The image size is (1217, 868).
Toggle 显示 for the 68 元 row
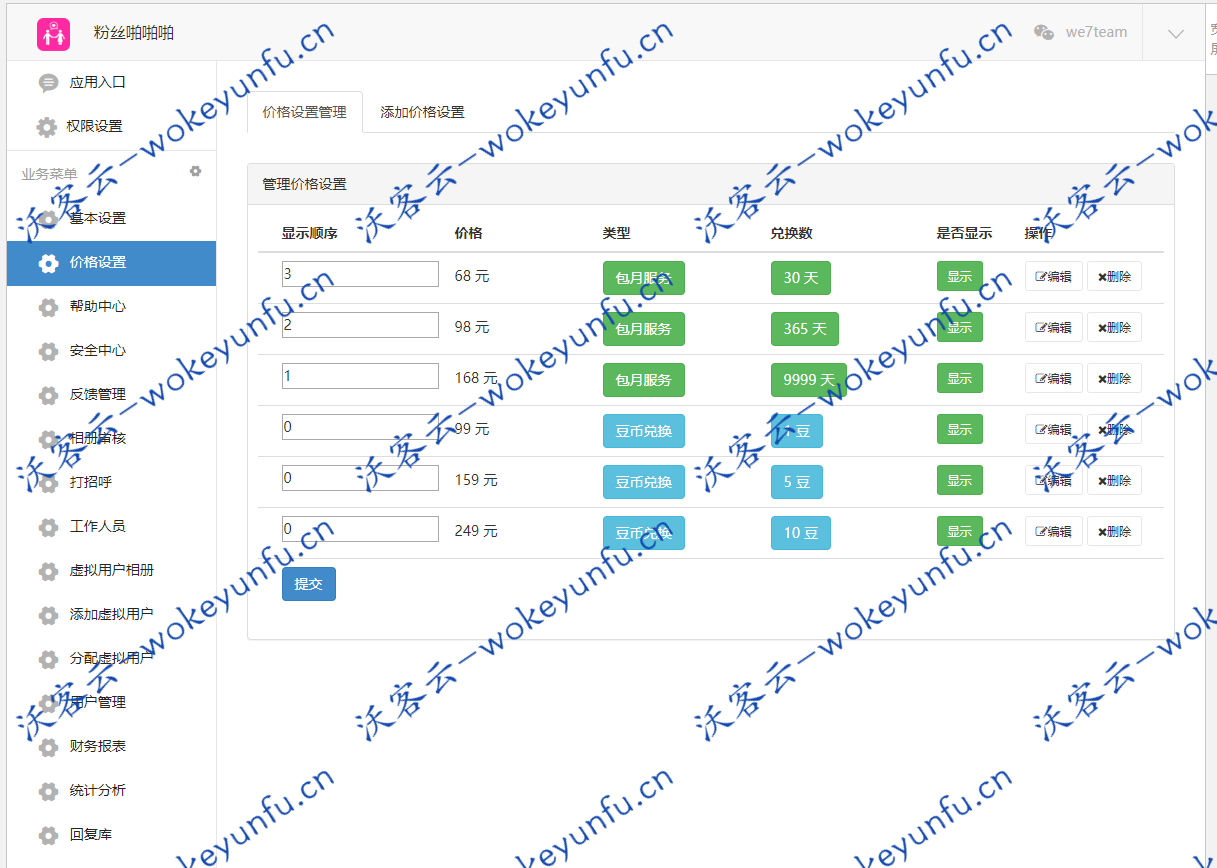point(960,276)
